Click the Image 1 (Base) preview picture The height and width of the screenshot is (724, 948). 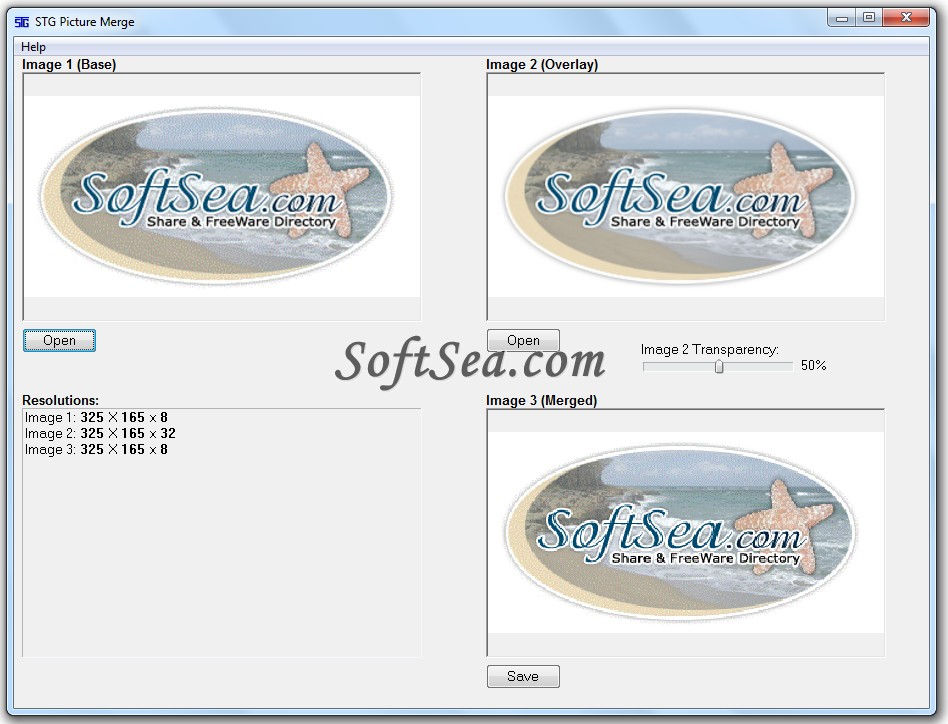[222, 196]
